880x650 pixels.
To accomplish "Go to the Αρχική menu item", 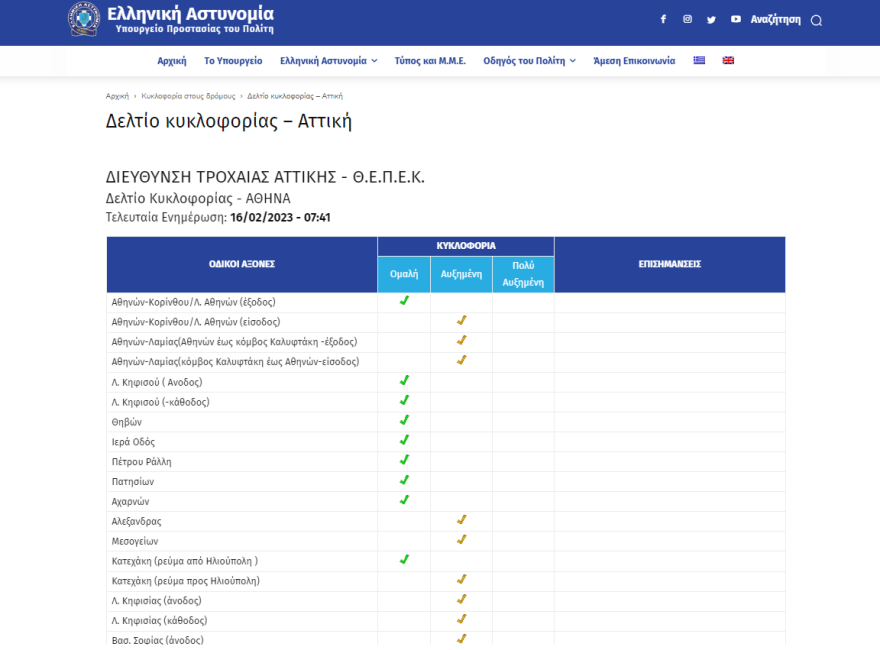I will point(172,61).
